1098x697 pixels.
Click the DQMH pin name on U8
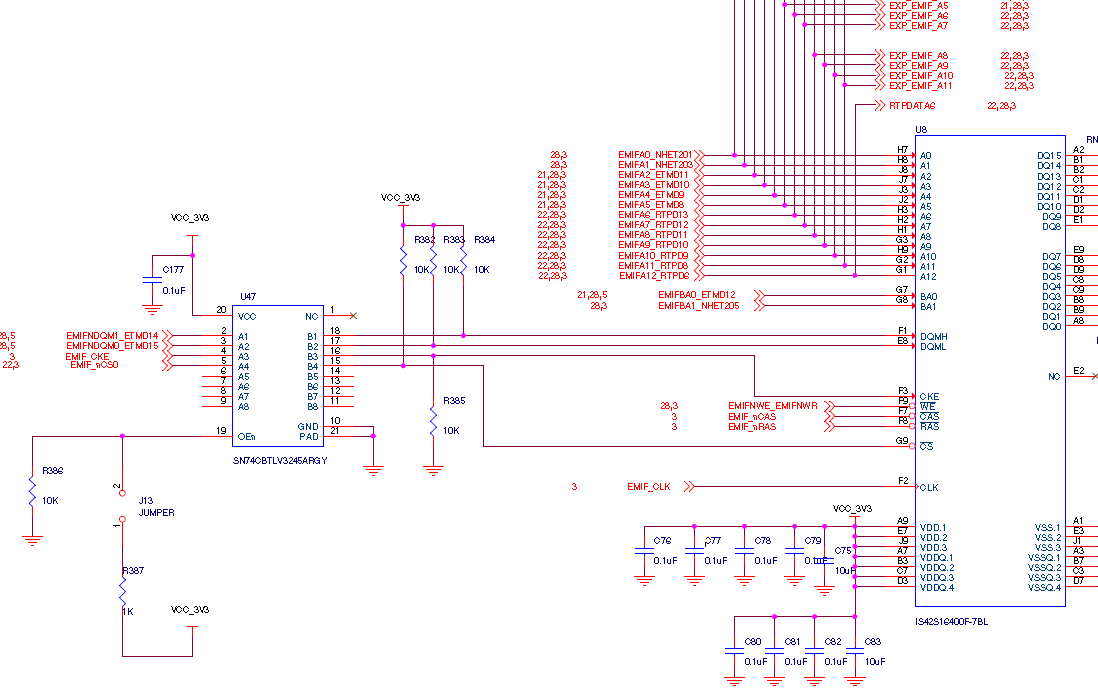933,337
